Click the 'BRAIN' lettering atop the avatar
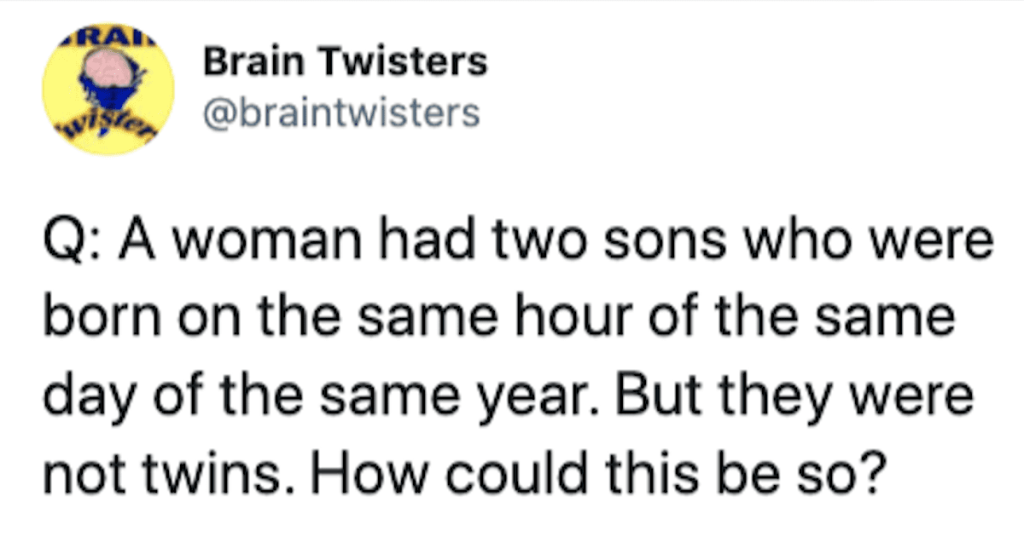Viewport: 1024px width, 537px height. [x=108, y=38]
